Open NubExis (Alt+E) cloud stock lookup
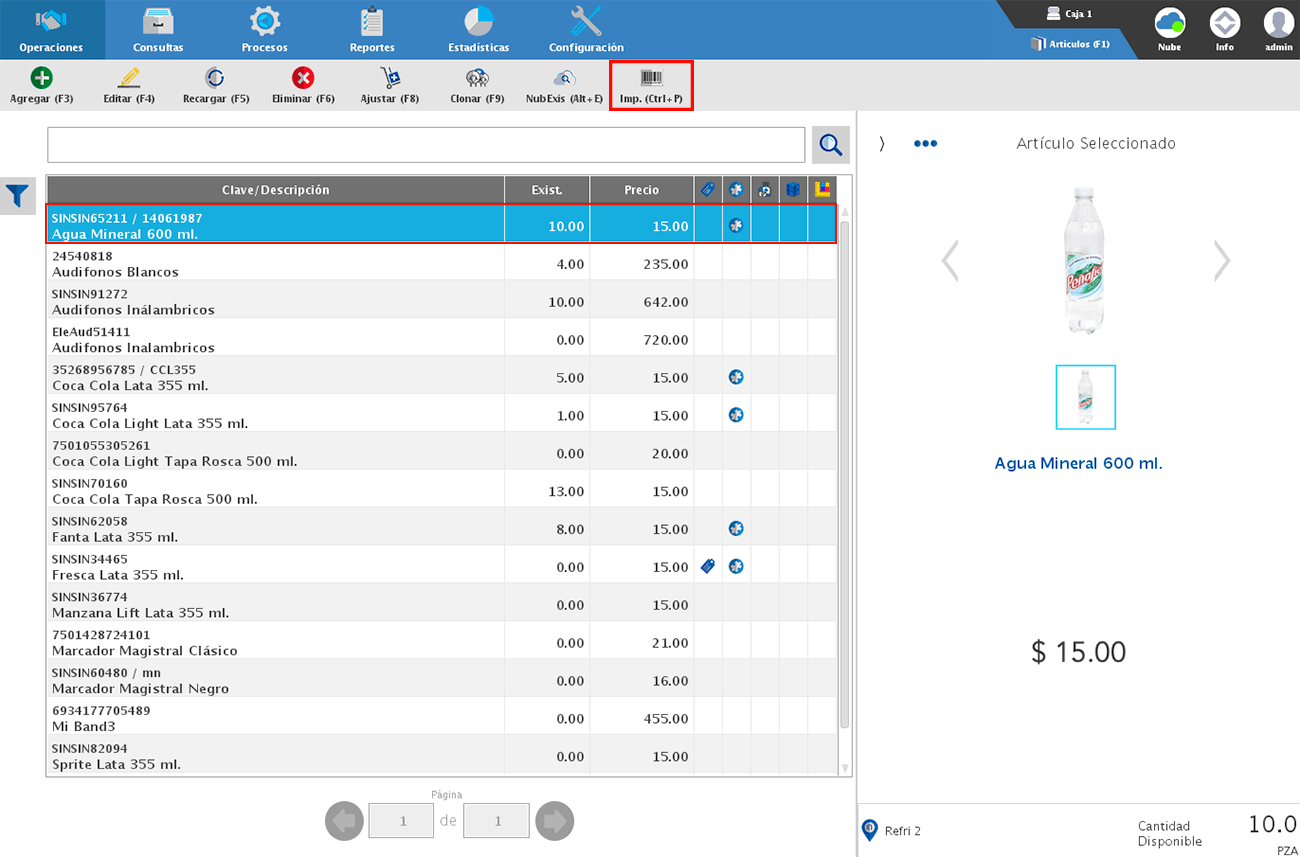 [564, 78]
